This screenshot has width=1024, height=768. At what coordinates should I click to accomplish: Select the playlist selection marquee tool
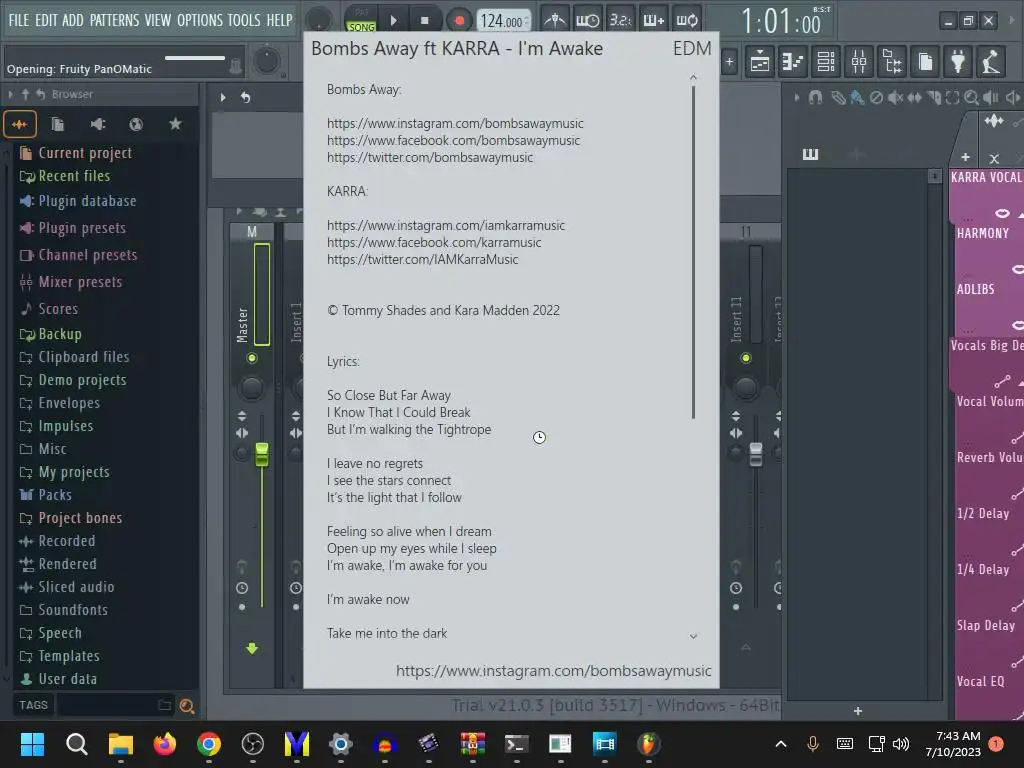(953, 98)
